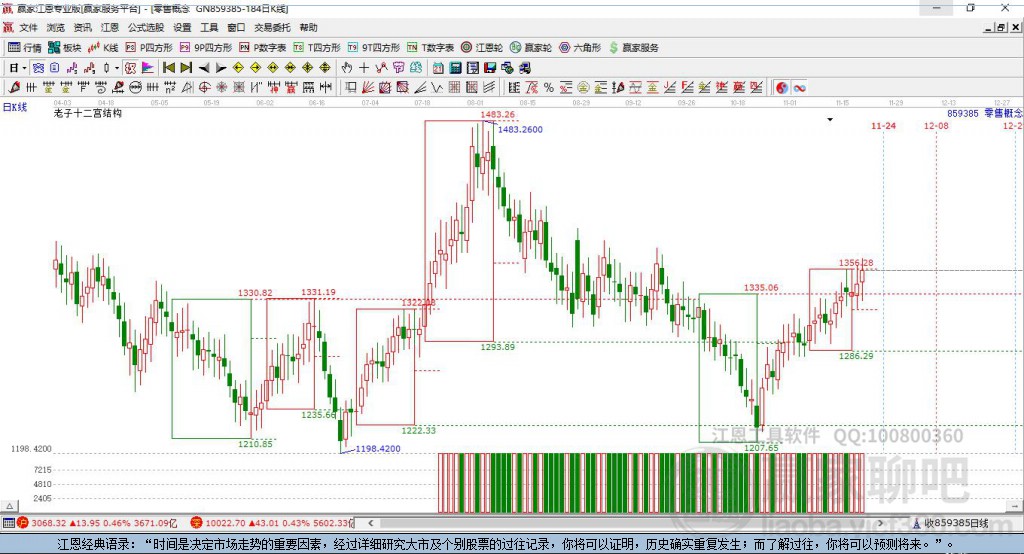Viewport: 1024px width, 554px height.
Task: Click the 859385 stock code
Action: (963, 113)
